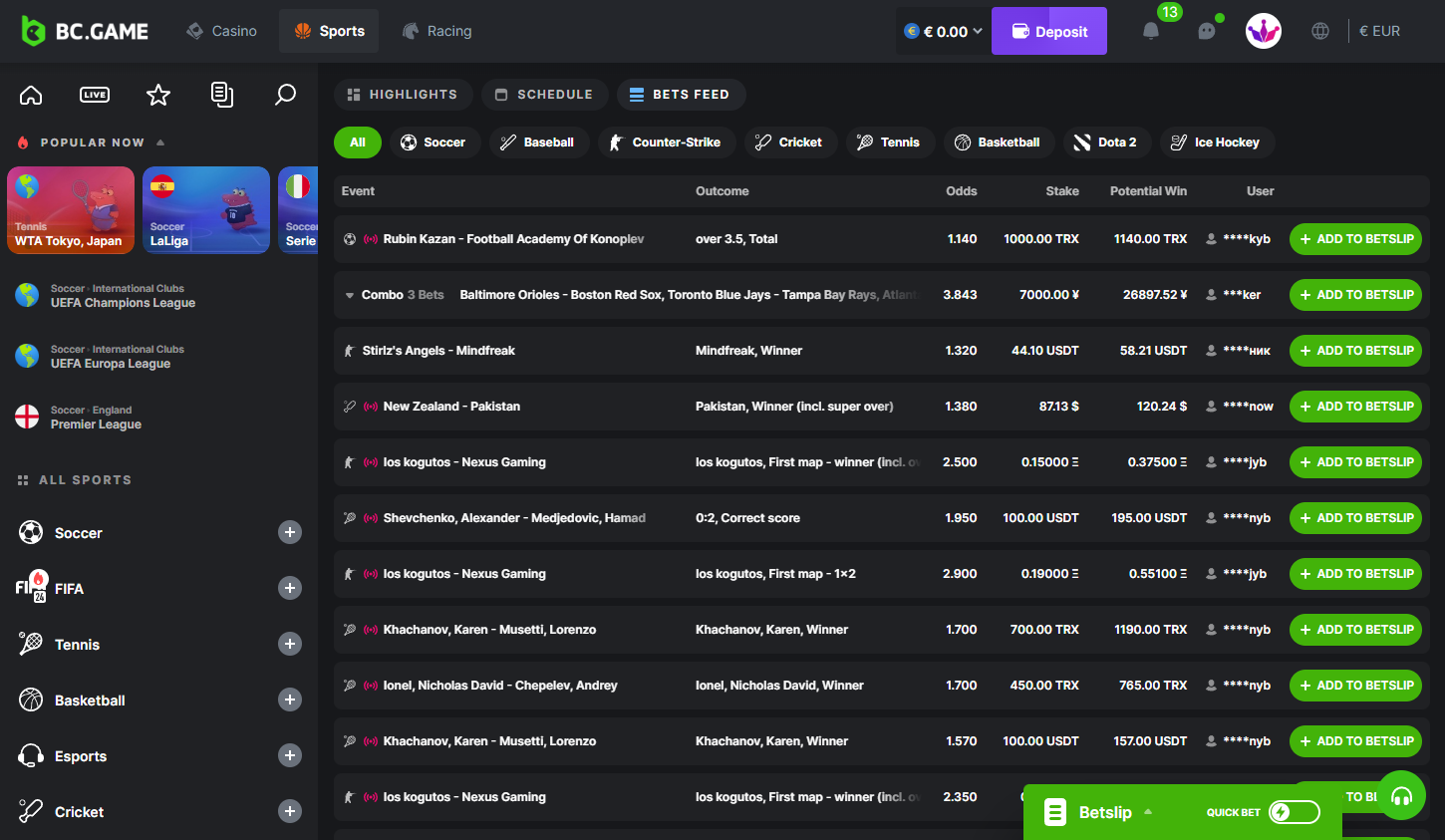Filter feed by Soccer

tap(434, 142)
